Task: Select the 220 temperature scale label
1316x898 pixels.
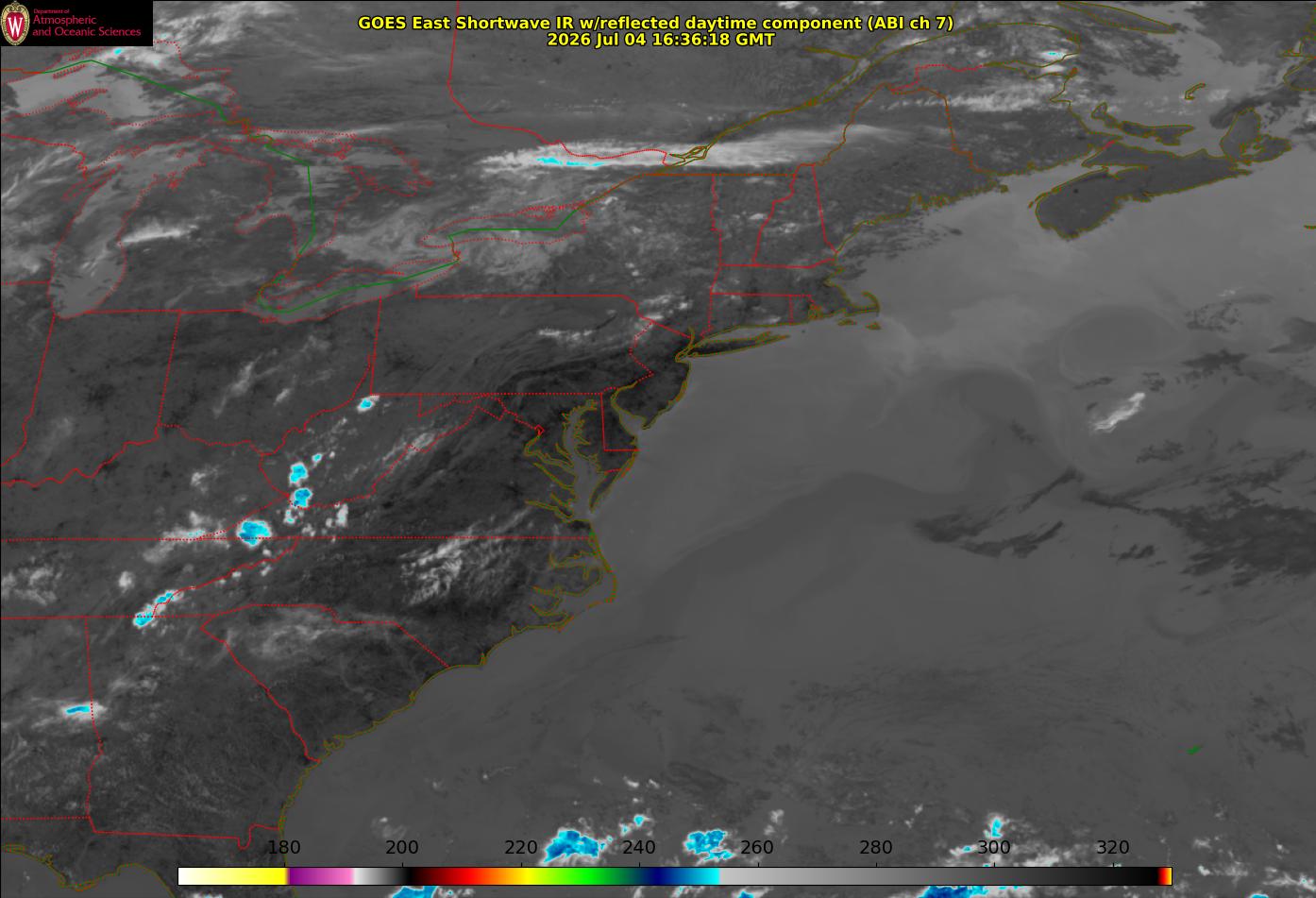Action: click(x=521, y=847)
